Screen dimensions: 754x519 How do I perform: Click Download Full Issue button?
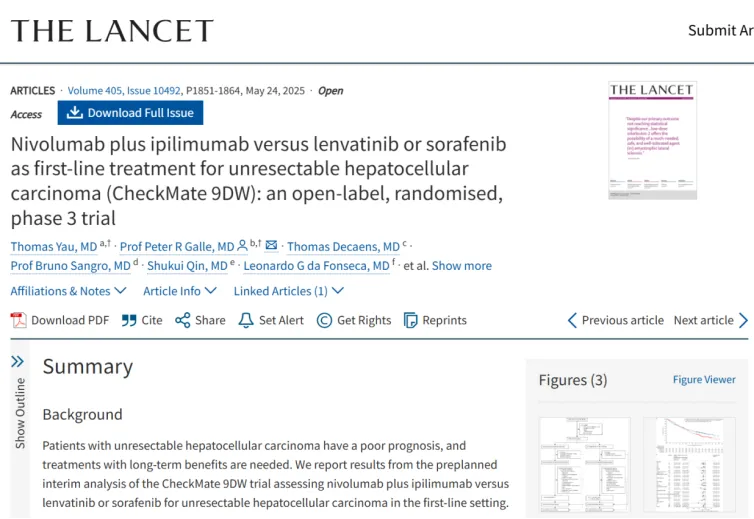pyautogui.click(x=130, y=113)
